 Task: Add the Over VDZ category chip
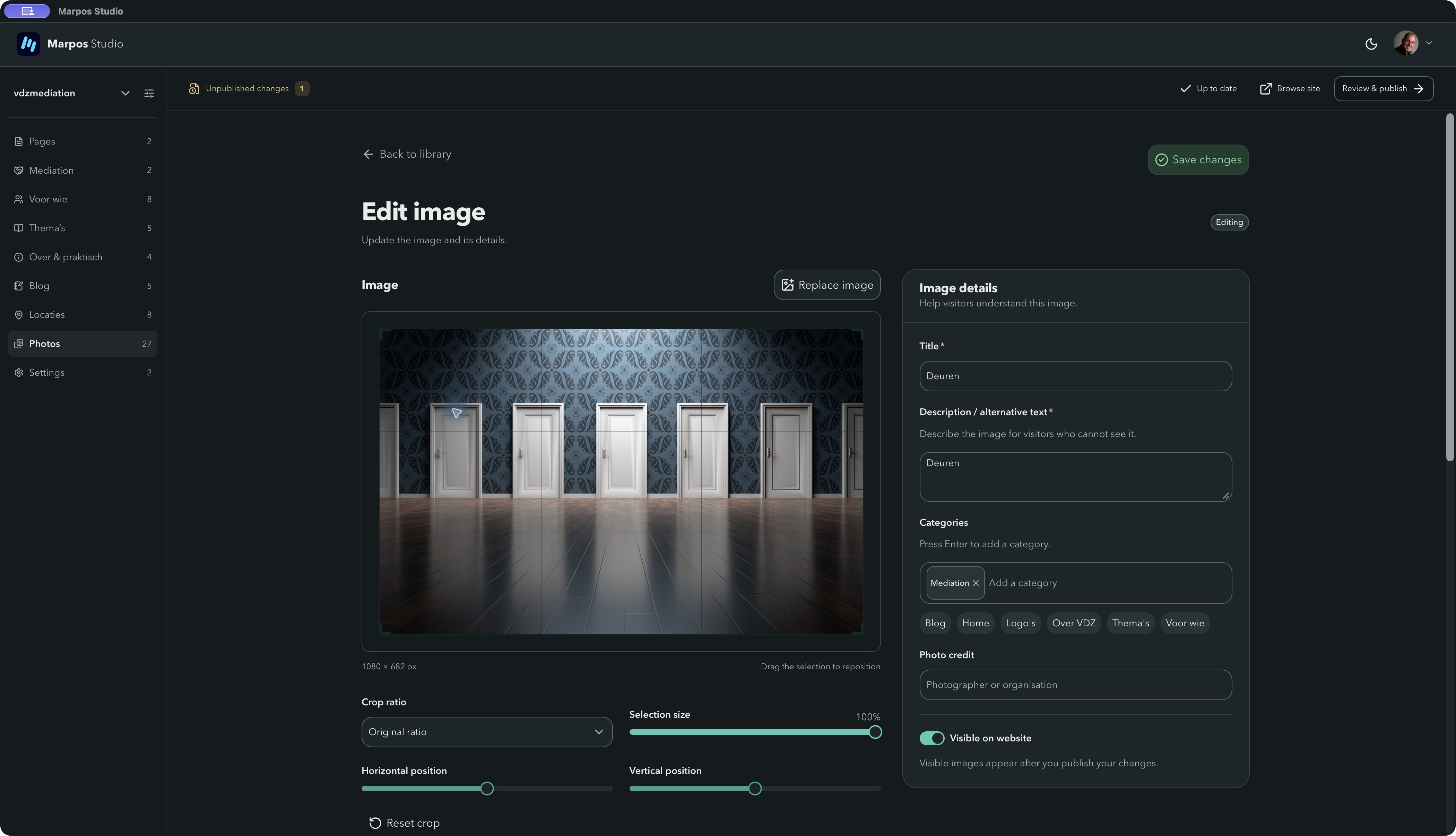point(1074,623)
